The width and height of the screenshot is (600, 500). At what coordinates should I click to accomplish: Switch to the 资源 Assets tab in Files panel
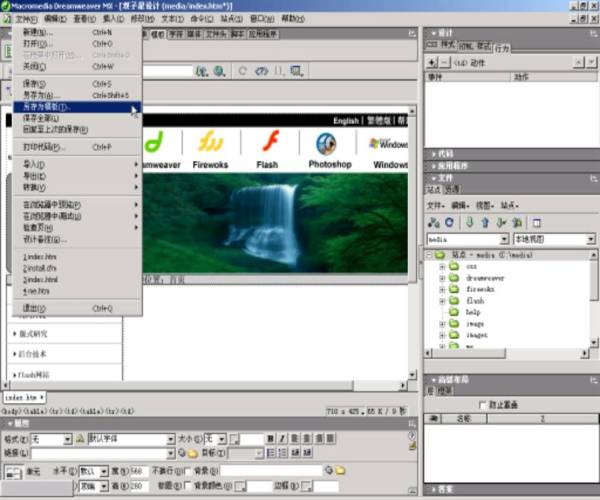point(452,189)
